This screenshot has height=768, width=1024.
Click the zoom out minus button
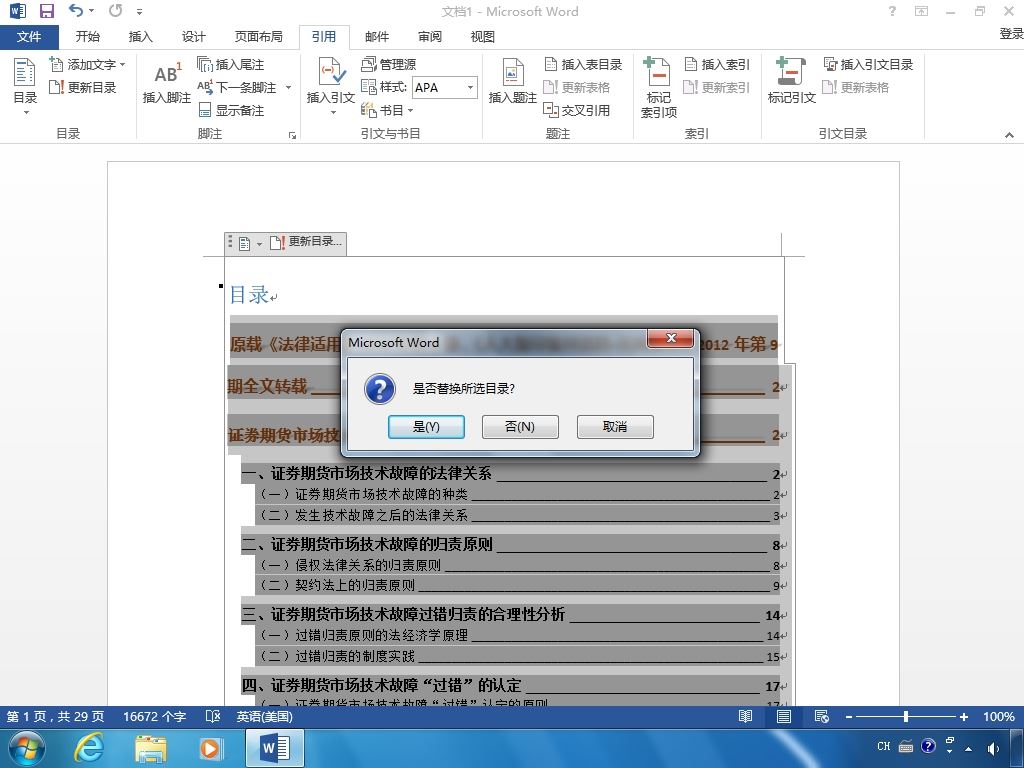849,716
